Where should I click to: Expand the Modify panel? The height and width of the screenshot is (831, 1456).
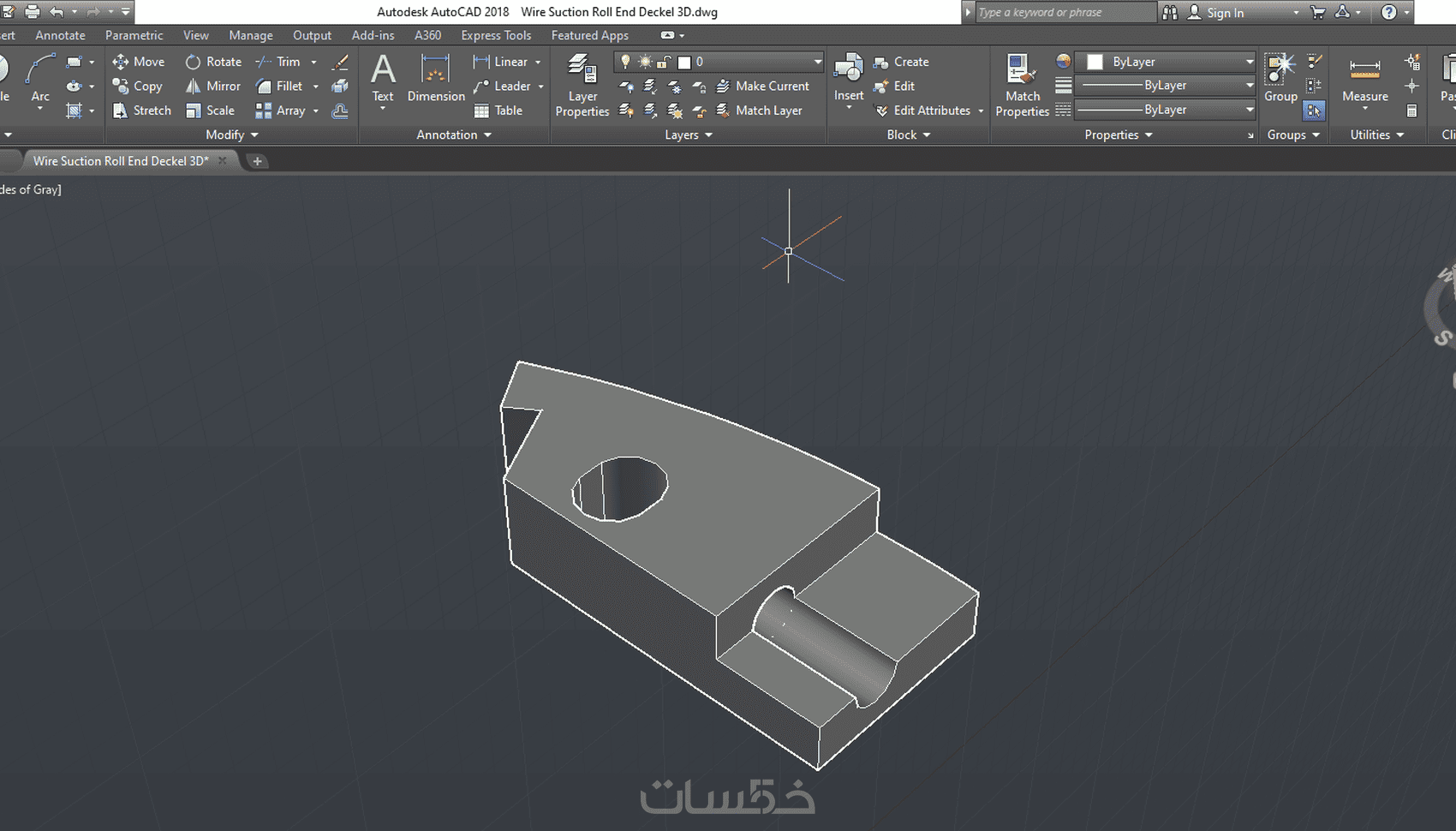point(231,135)
